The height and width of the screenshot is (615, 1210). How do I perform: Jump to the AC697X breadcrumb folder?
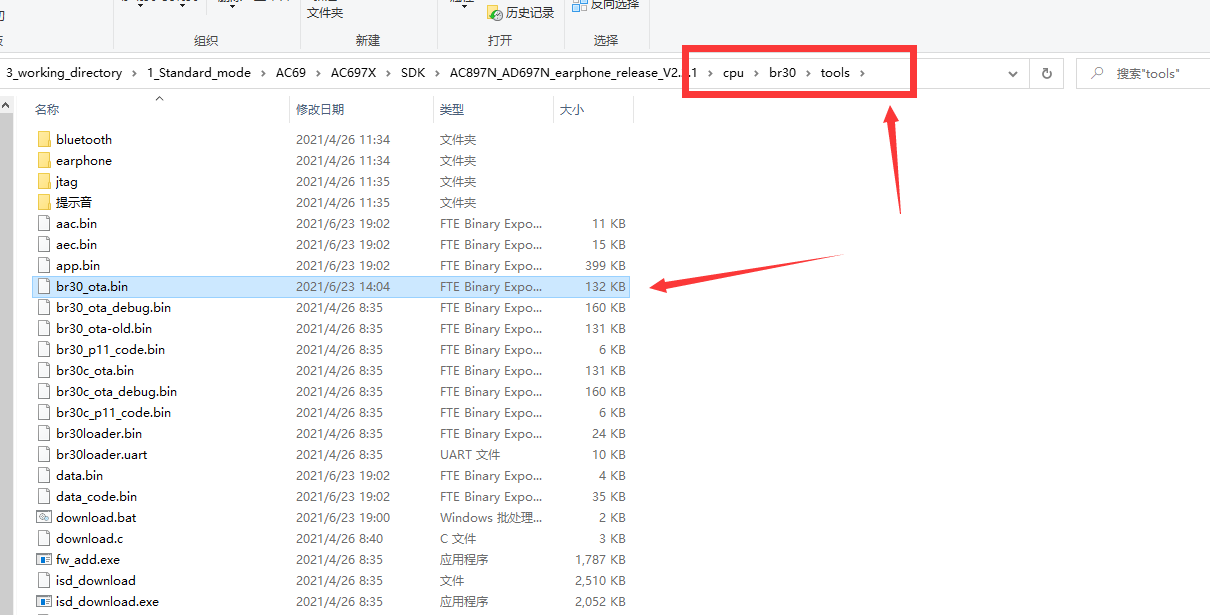tap(354, 73)
